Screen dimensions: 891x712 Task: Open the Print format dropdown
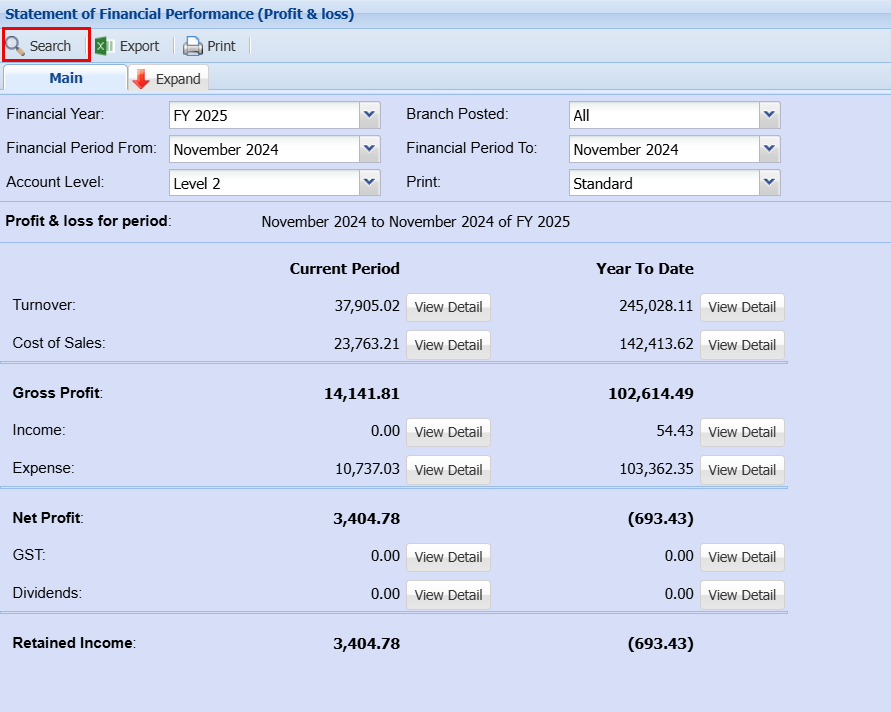pos(769,183)
